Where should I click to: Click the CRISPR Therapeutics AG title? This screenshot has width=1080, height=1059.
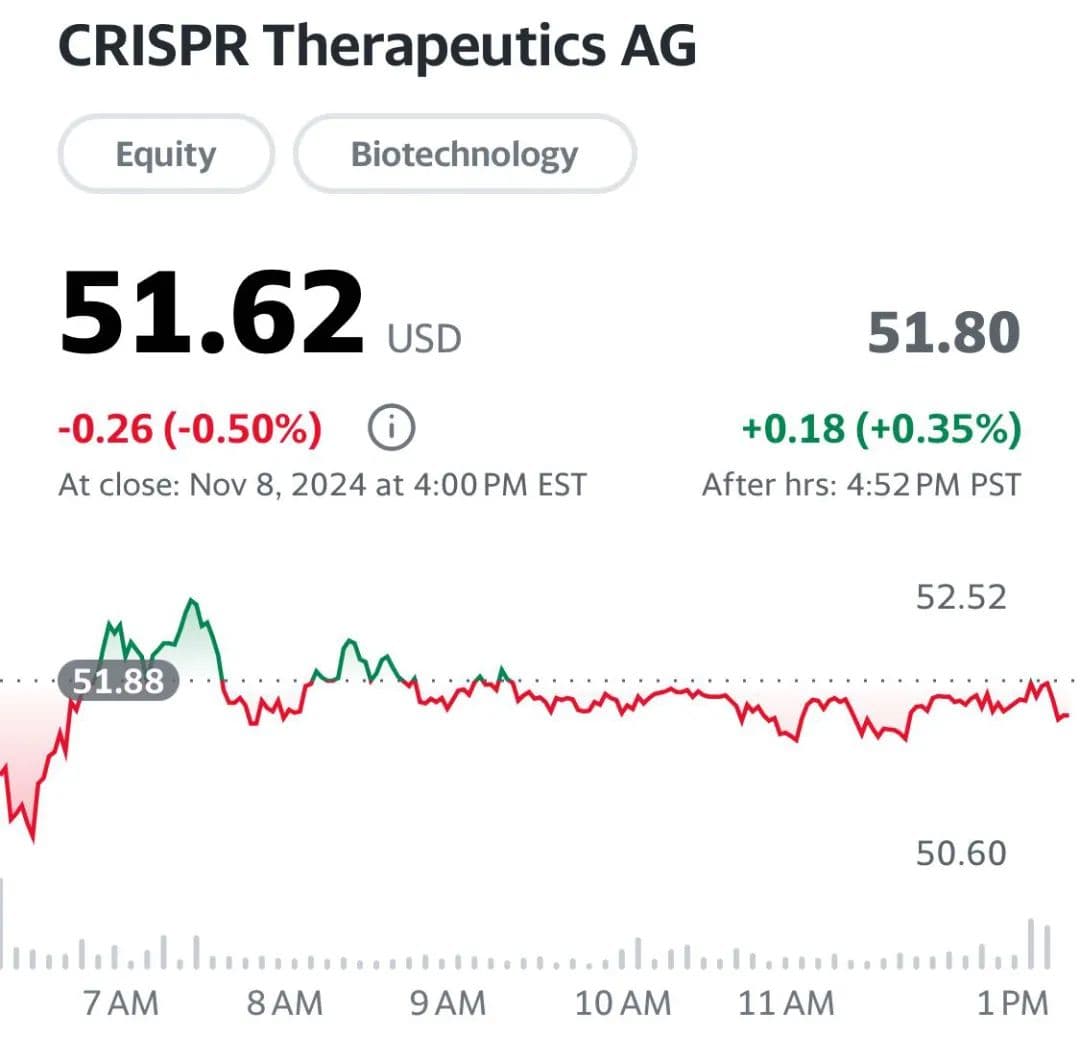(x=377, y=48)
